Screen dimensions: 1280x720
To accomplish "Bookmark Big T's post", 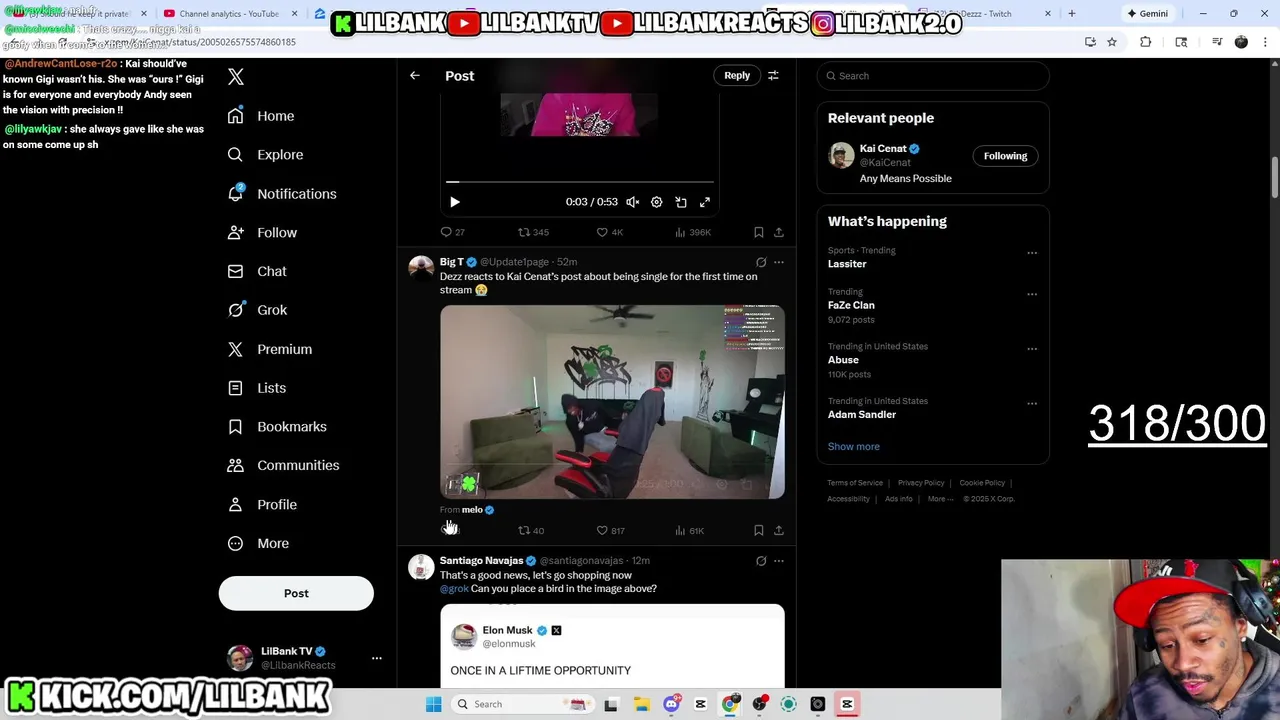I will [759, 531].
